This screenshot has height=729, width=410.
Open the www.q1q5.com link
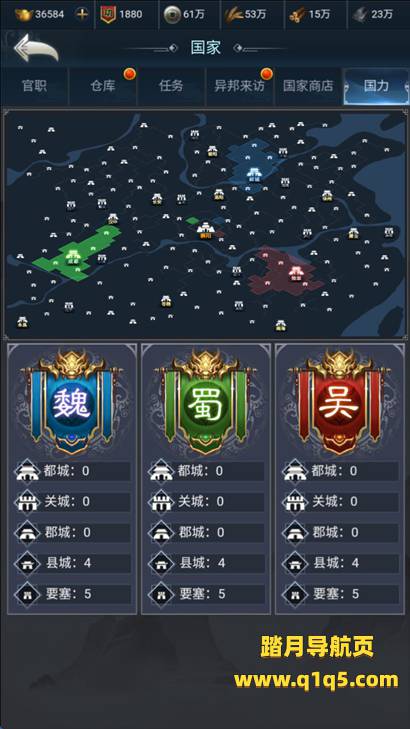pyautogui.click(x=316, y=680)
